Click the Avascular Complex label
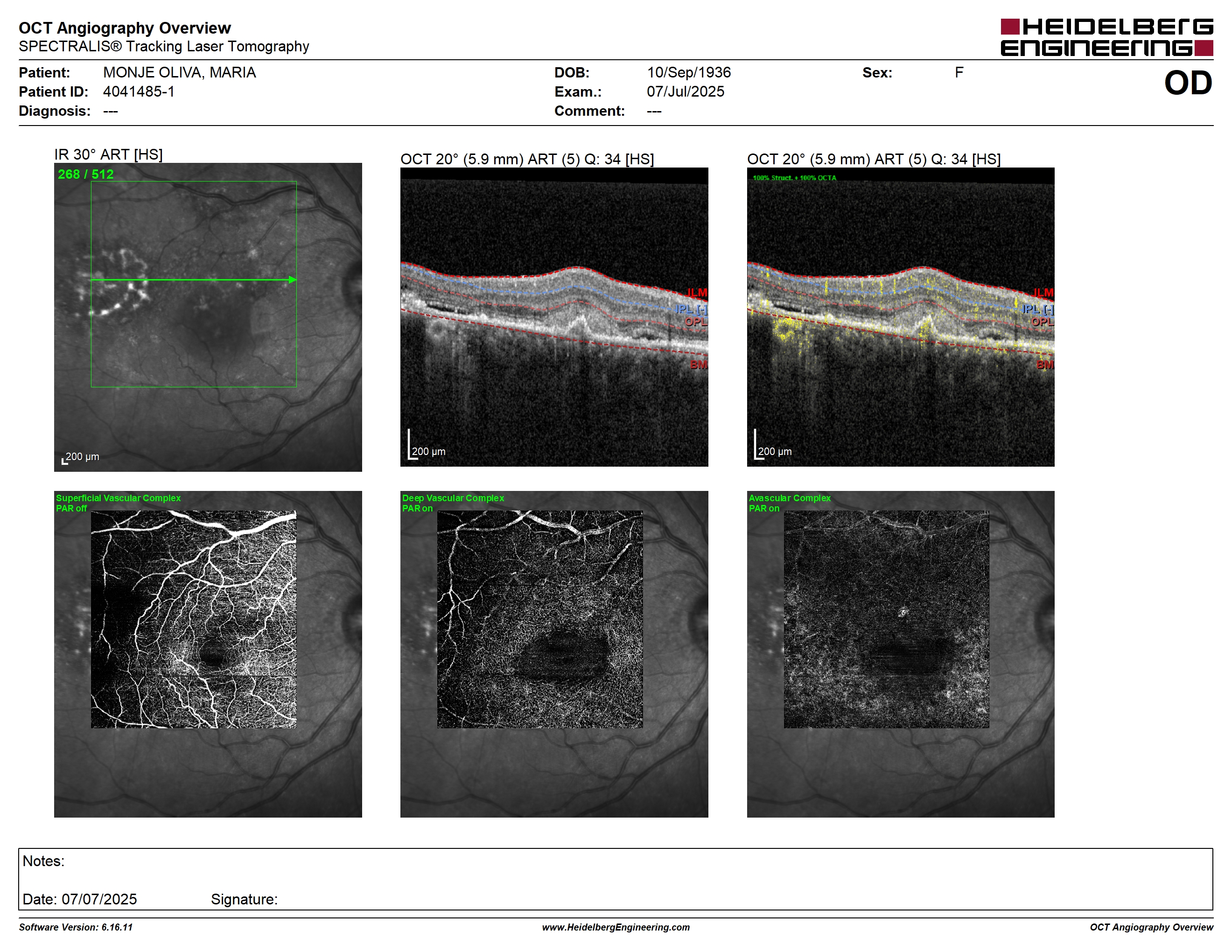The image size is (1232, 952). 790,498
